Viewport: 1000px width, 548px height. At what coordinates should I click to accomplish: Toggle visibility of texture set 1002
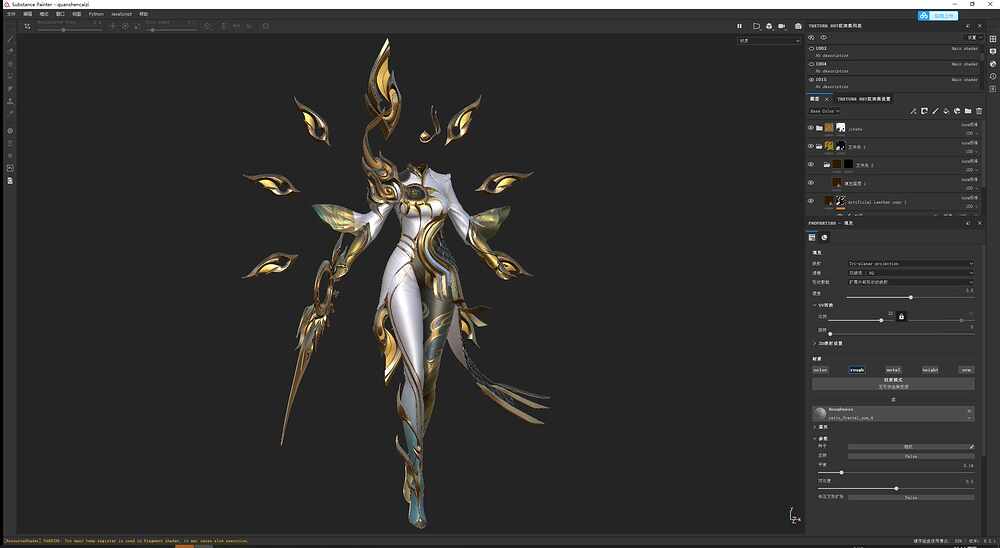pyautogui.click(x=811, y=48)
